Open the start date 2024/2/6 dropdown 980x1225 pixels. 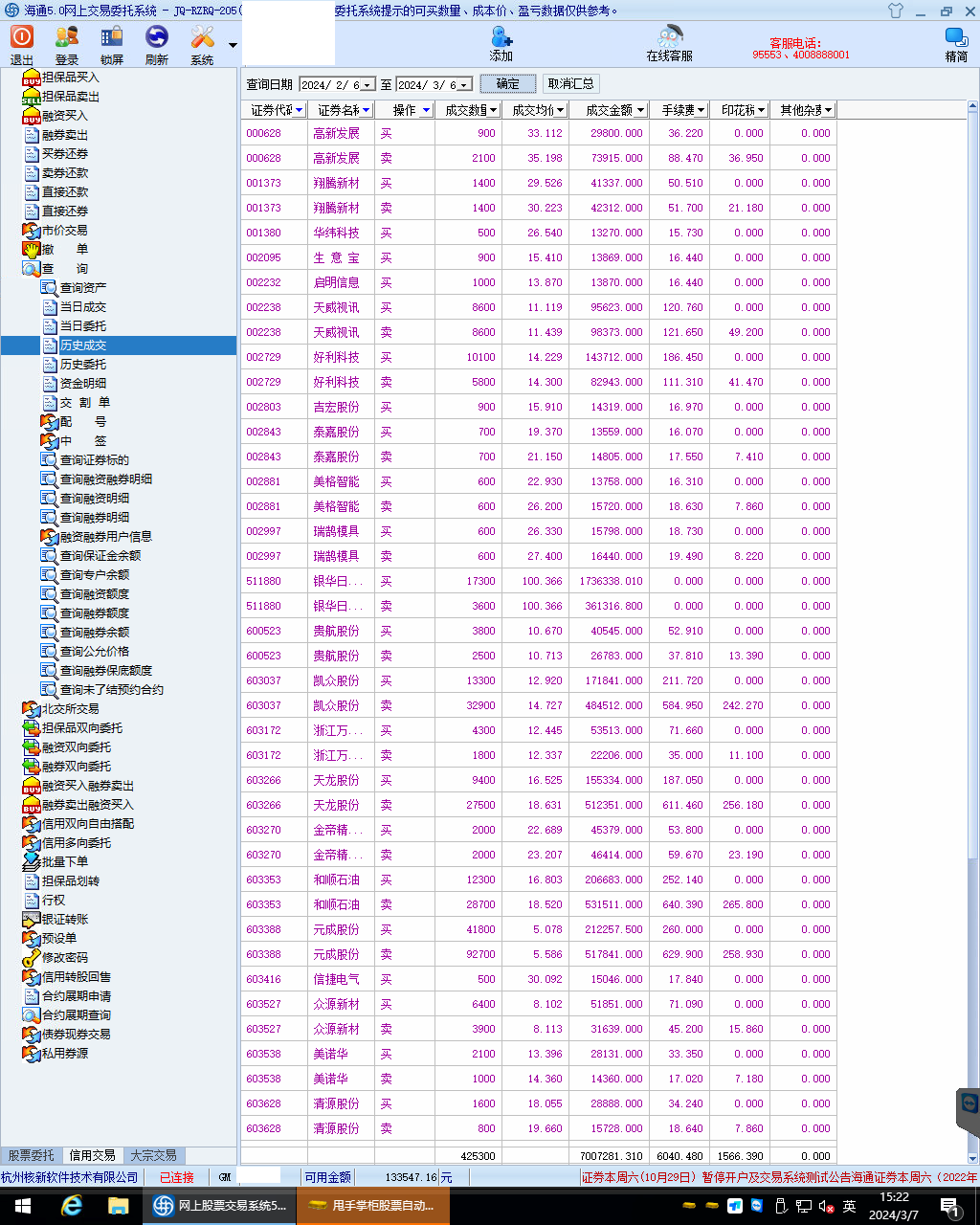click(367, 85)
